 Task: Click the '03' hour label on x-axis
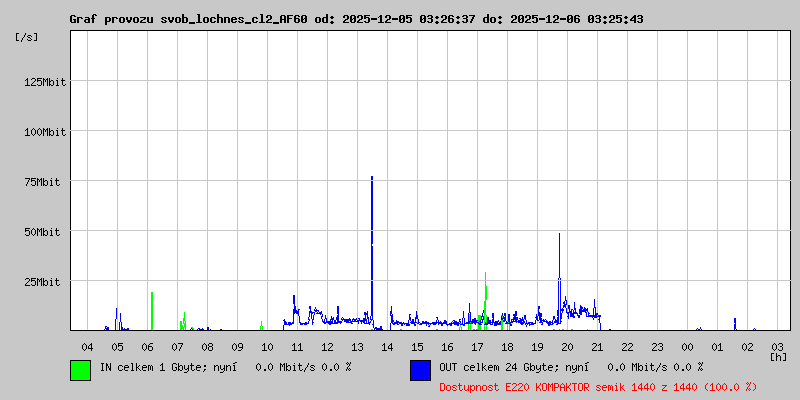click(777, 347)
